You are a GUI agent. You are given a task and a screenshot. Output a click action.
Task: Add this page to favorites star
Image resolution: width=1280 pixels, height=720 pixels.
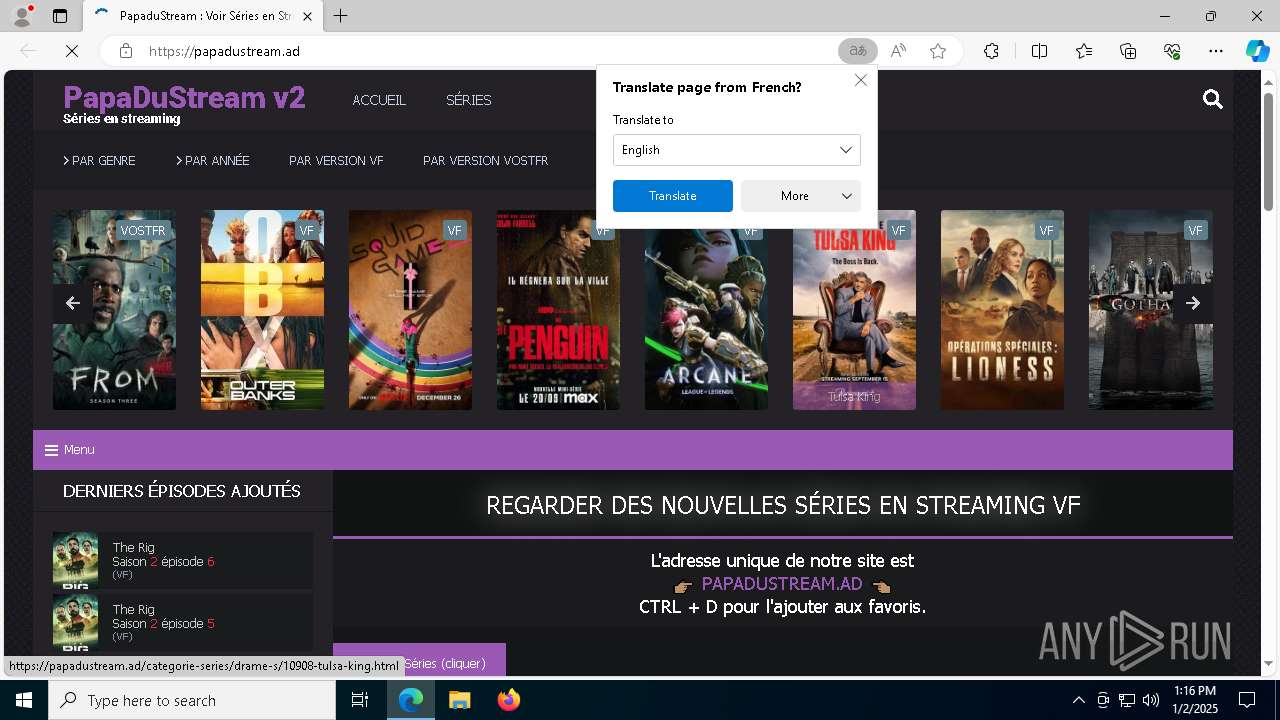click(x=938, y=51)
